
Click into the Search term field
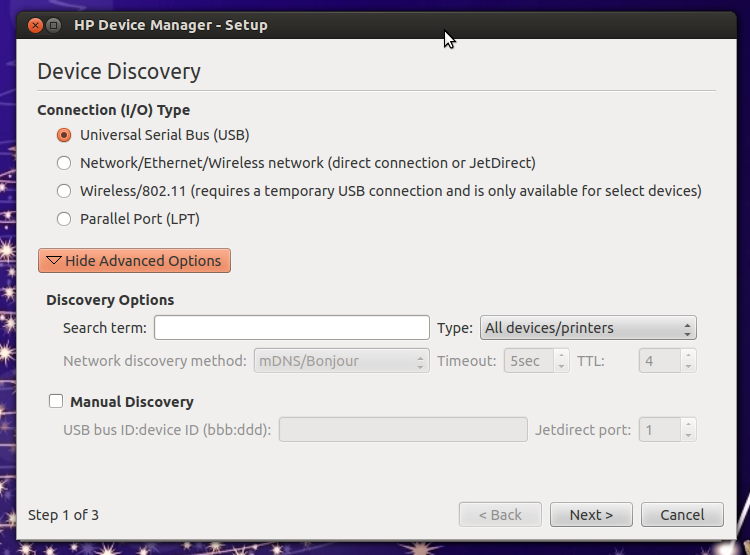click(292, 328)
